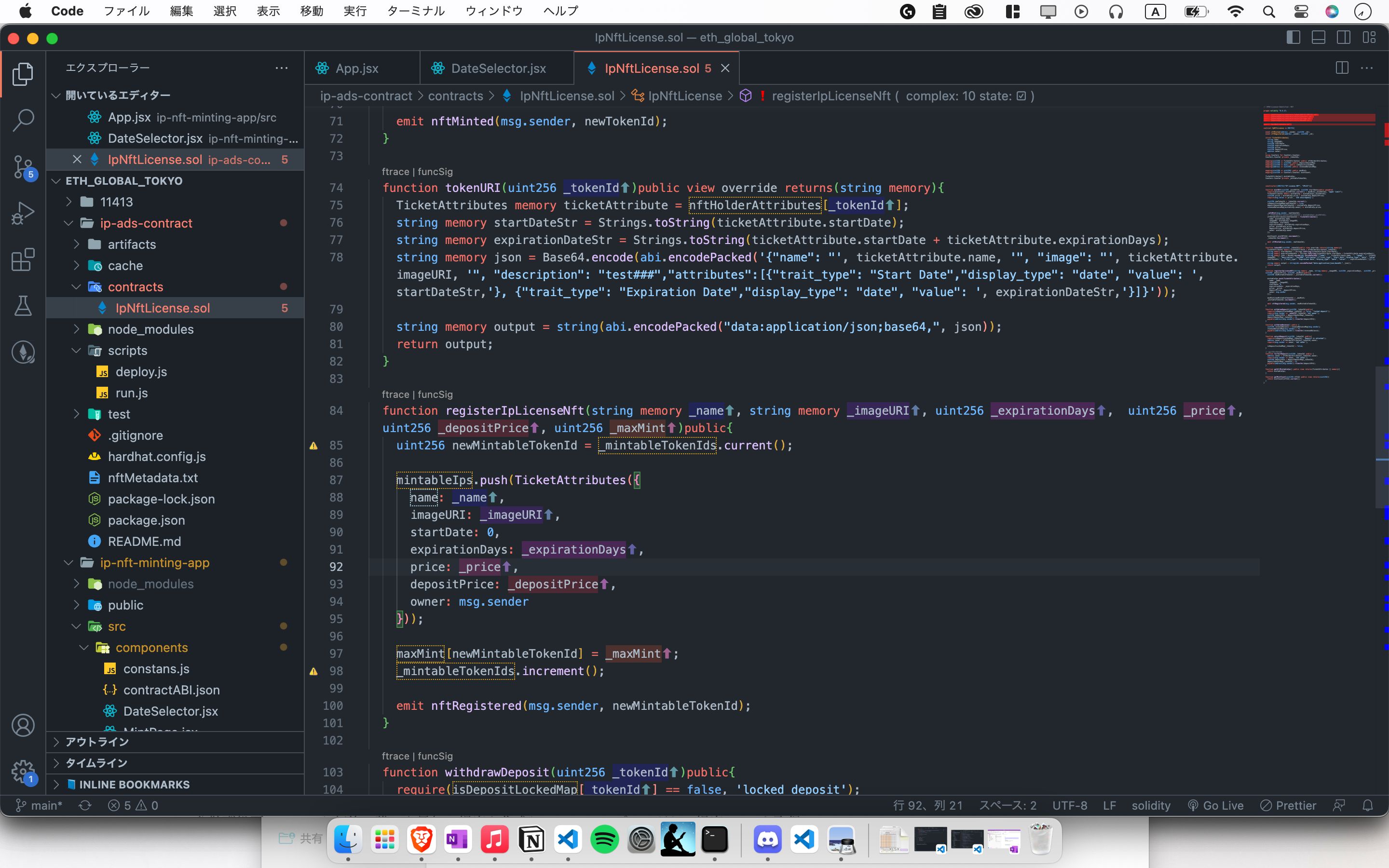This screenshot has height=868, width=1389.
Task: Open the Search view in activity bar
Action: point(23,120)
